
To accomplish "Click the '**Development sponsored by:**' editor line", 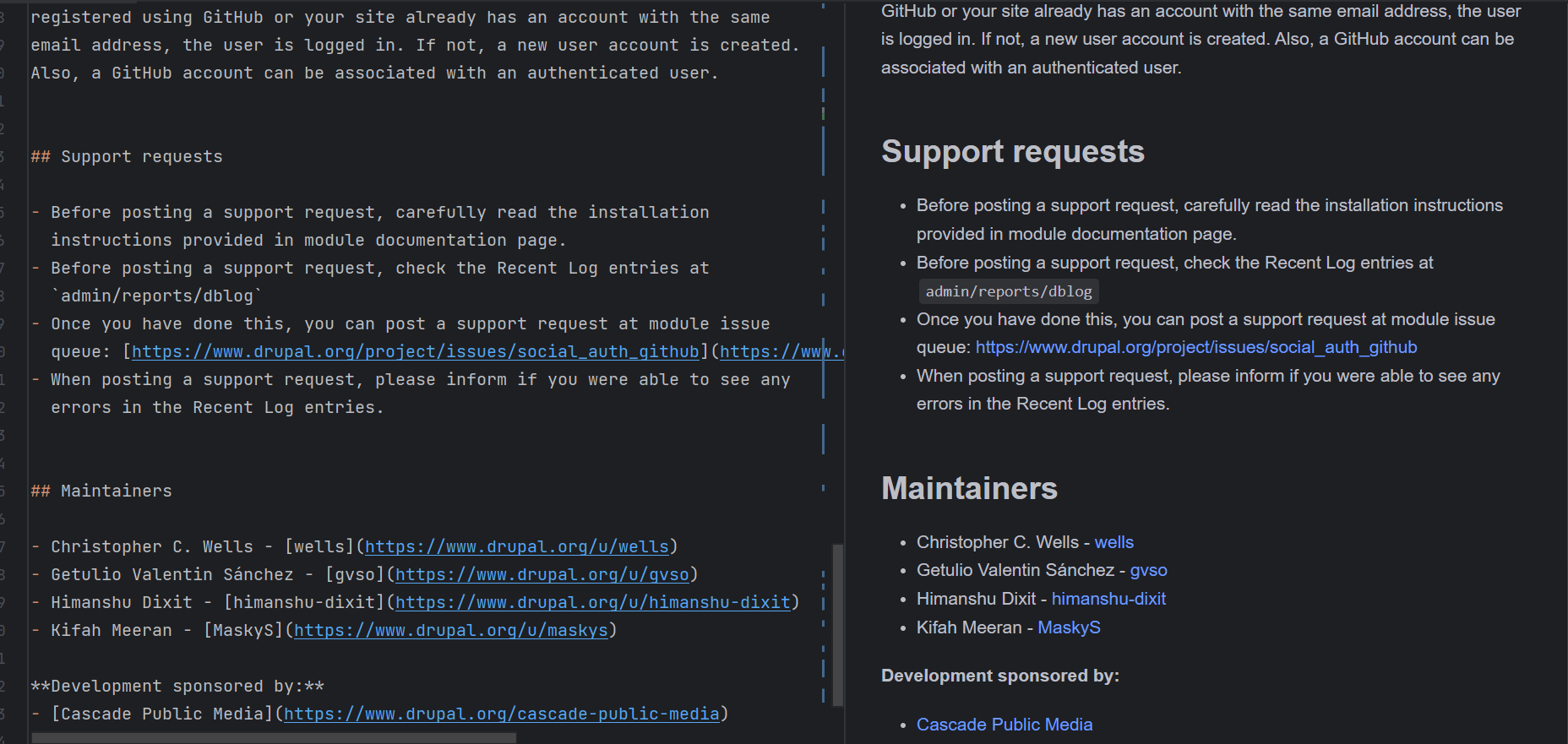I will pos(177,686).
